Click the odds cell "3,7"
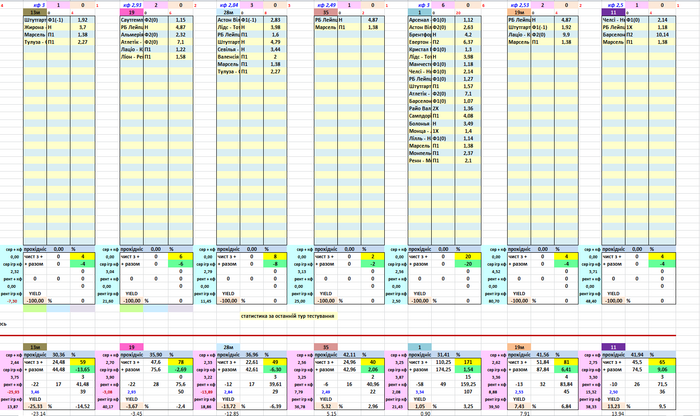The image size is (700, 416). [x=83, y=27]
